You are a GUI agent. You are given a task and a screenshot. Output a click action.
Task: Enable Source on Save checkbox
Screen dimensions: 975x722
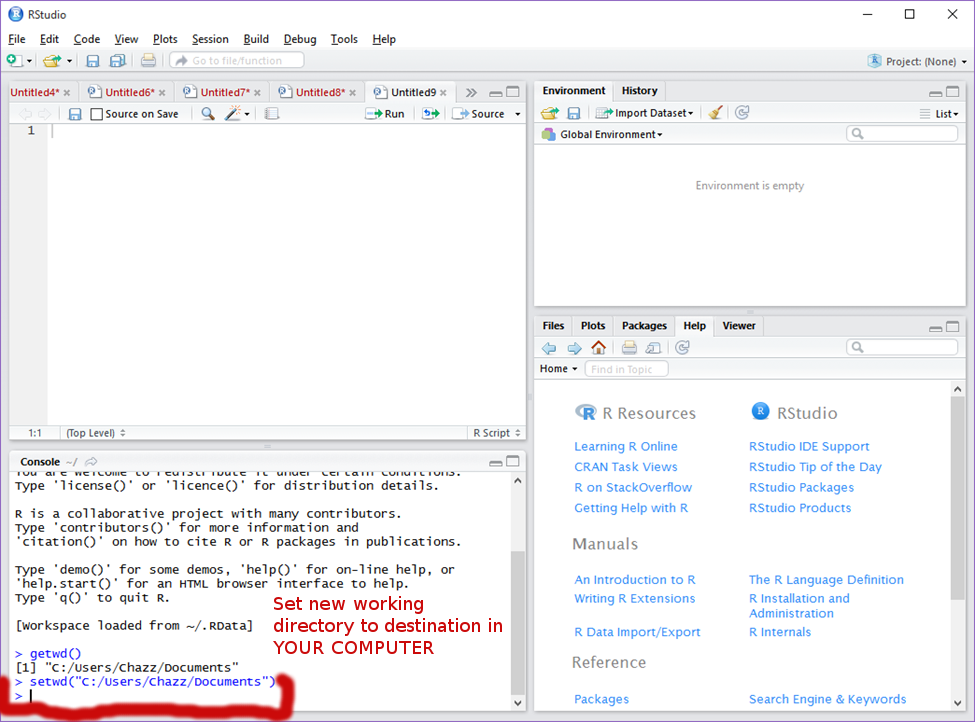[96, 114]
